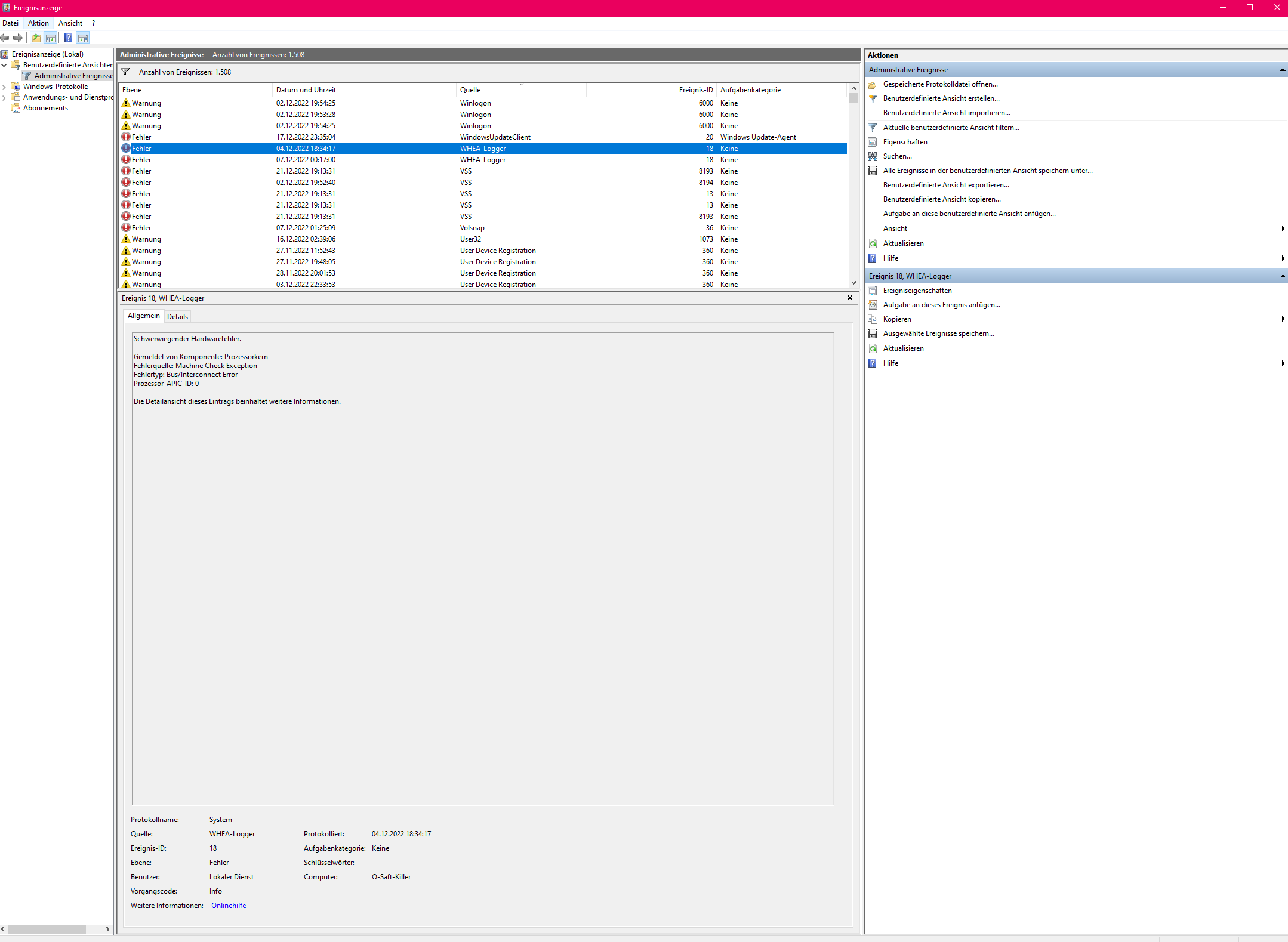
Task: Click Aufgabe an diese benutzerdefinierte Ansicht anfügen...
Action: click(969, 214)
